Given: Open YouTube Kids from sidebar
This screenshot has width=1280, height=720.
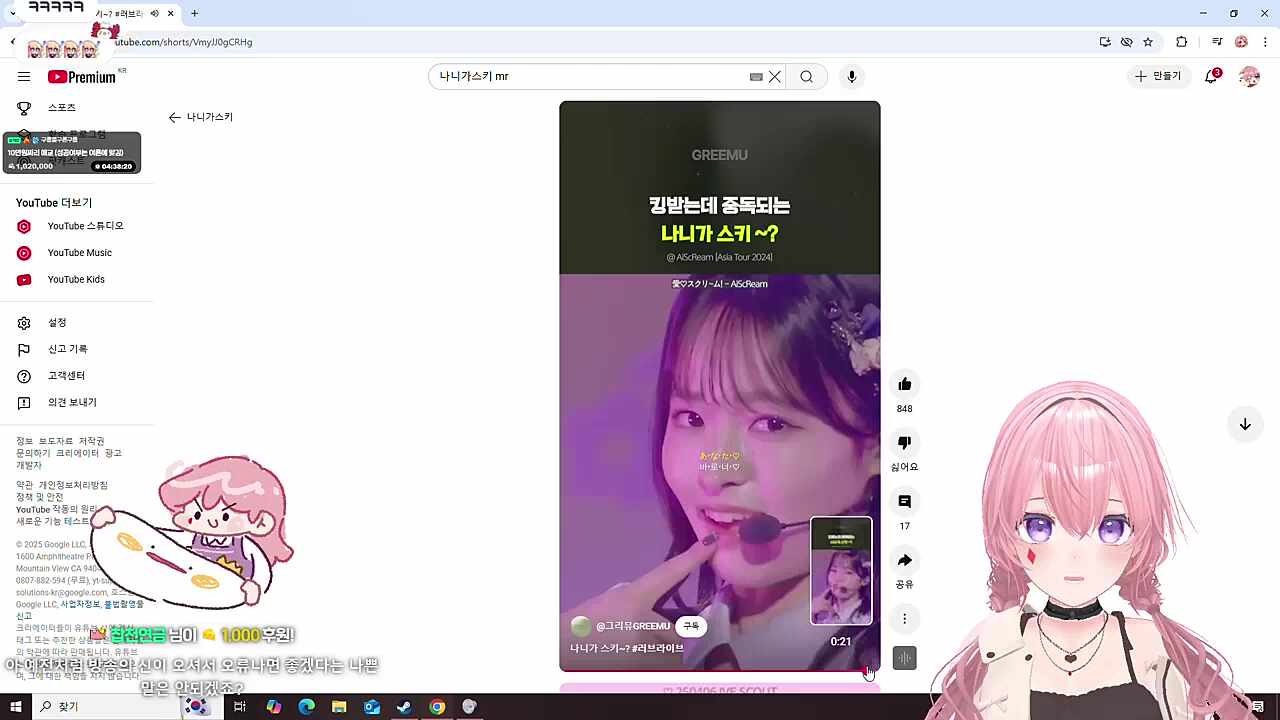Looking at the screenshot, I should click(75, 279).
